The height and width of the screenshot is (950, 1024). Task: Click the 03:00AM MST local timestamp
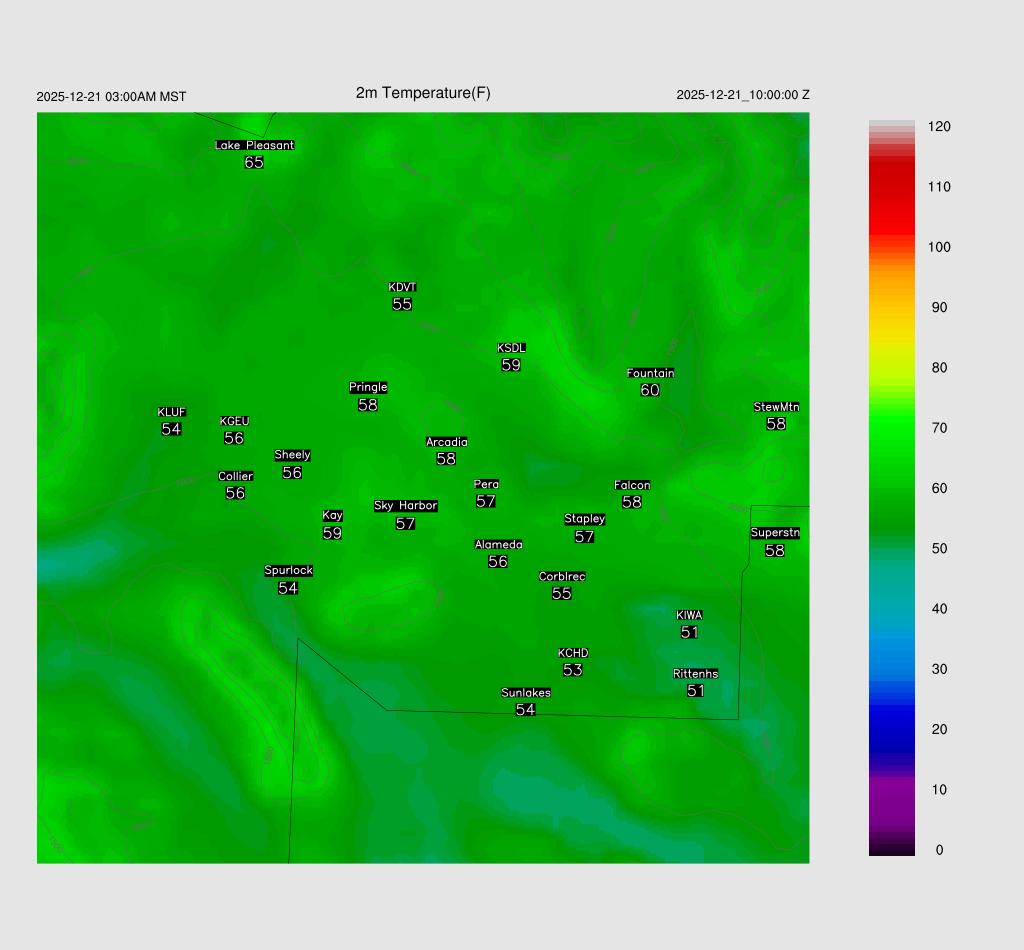pyautogui.click(x=111, y=97)
